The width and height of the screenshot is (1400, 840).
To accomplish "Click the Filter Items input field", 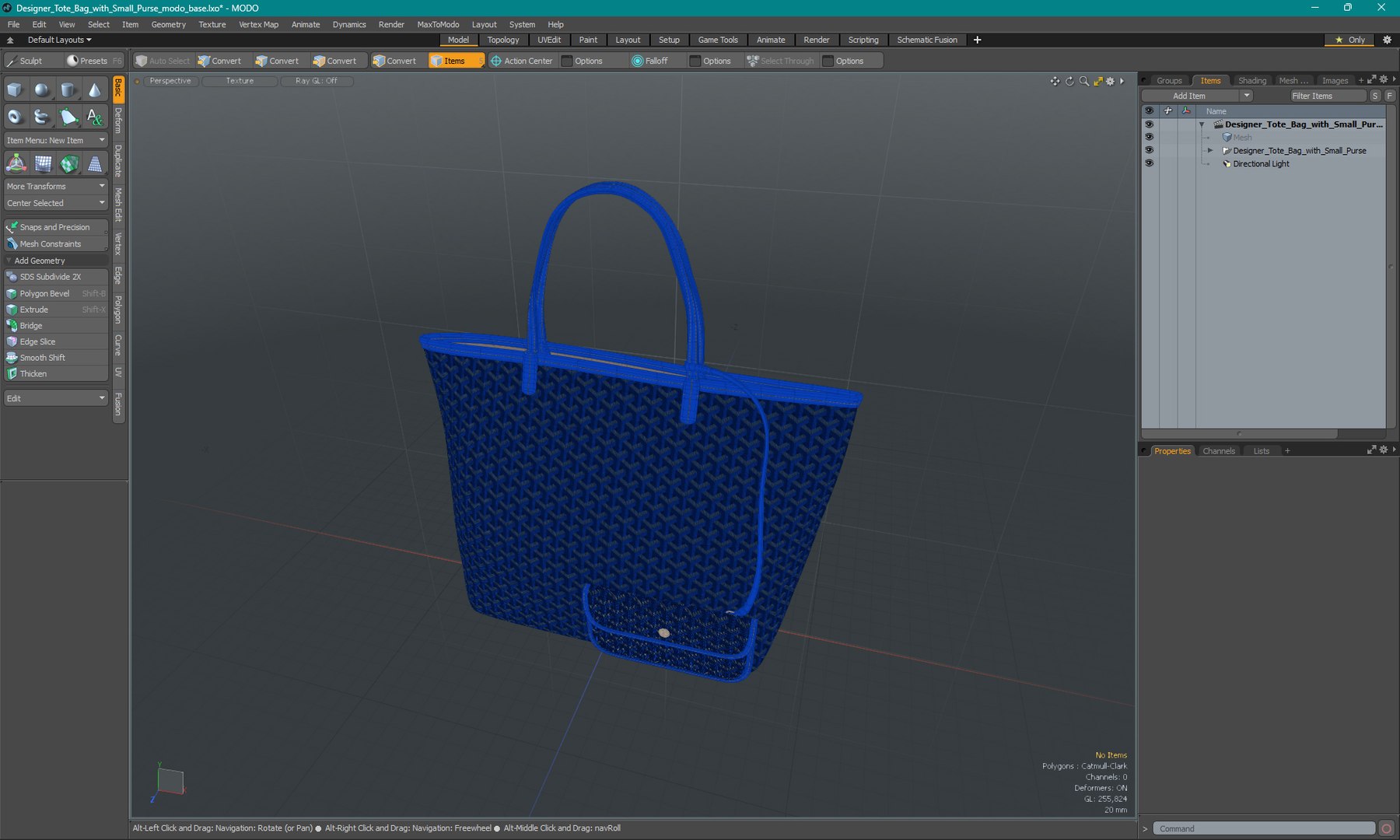I will [x=1328, y=96].
